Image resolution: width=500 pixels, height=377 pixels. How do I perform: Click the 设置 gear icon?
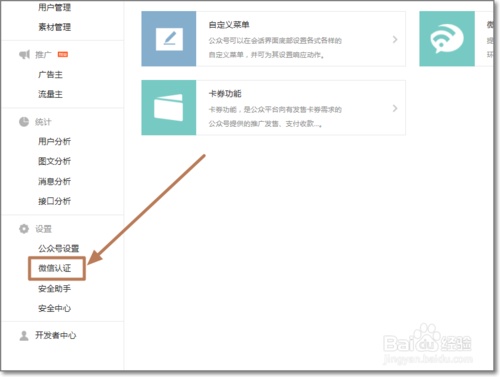coord(24,229)
